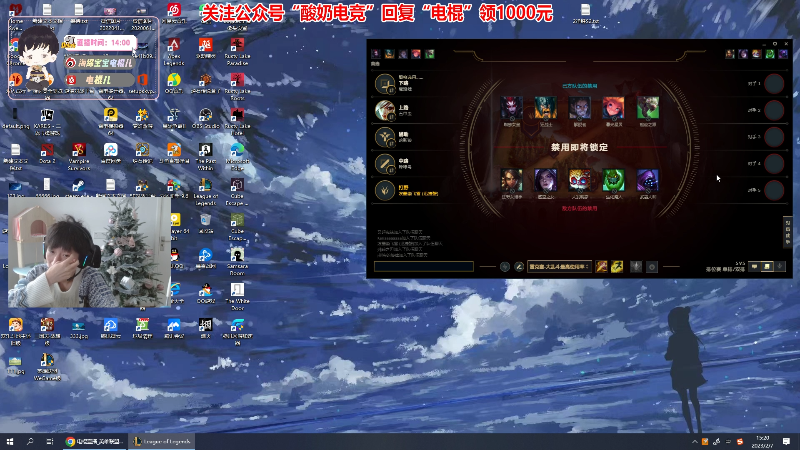
Task: Click the round rune icon left of the edit-rune pencil
Action: coord(505,267)
